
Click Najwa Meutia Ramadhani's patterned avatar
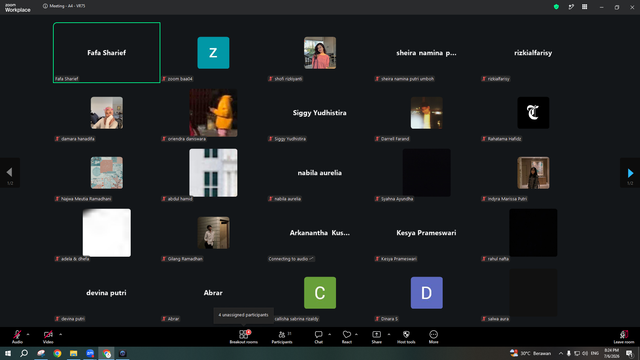pos(107,173)
